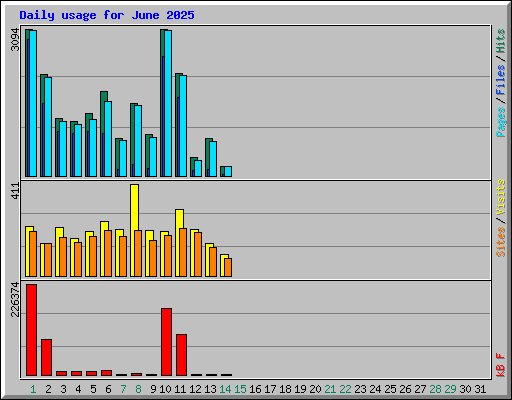Click the cyan "Pages" legend label

tap(500, 122)
